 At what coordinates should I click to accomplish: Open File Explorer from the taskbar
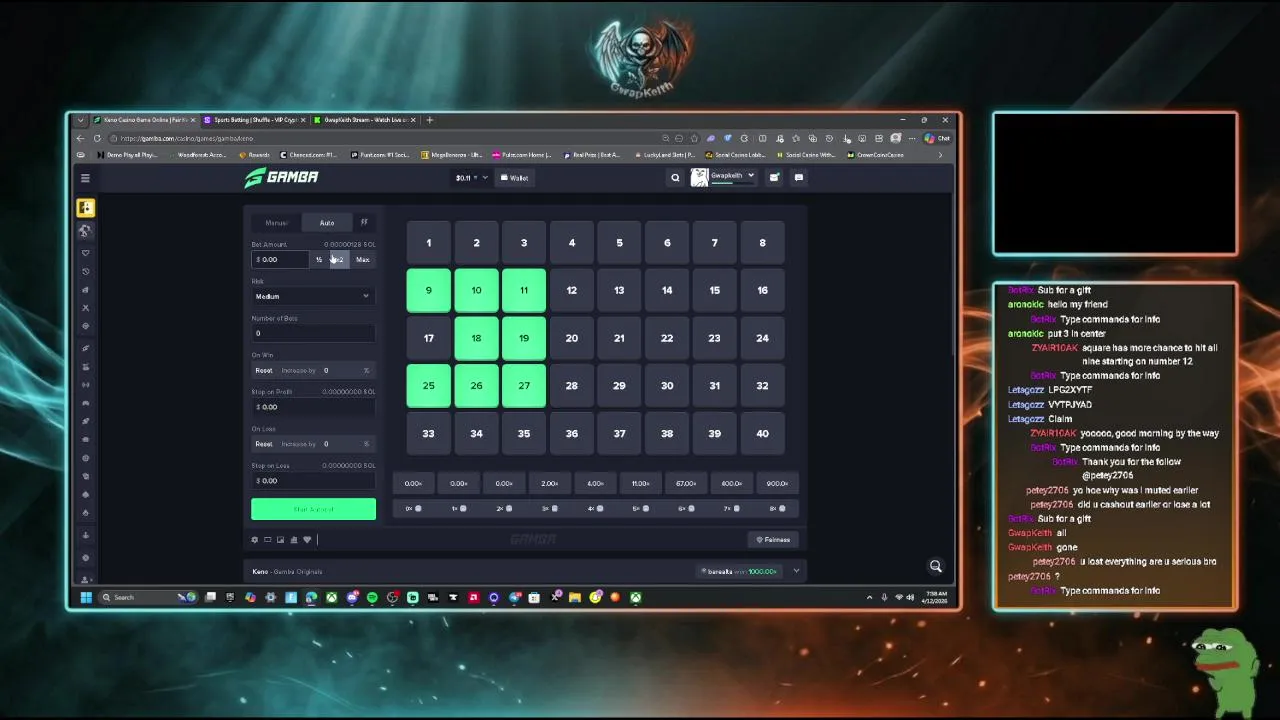point(575,597)
